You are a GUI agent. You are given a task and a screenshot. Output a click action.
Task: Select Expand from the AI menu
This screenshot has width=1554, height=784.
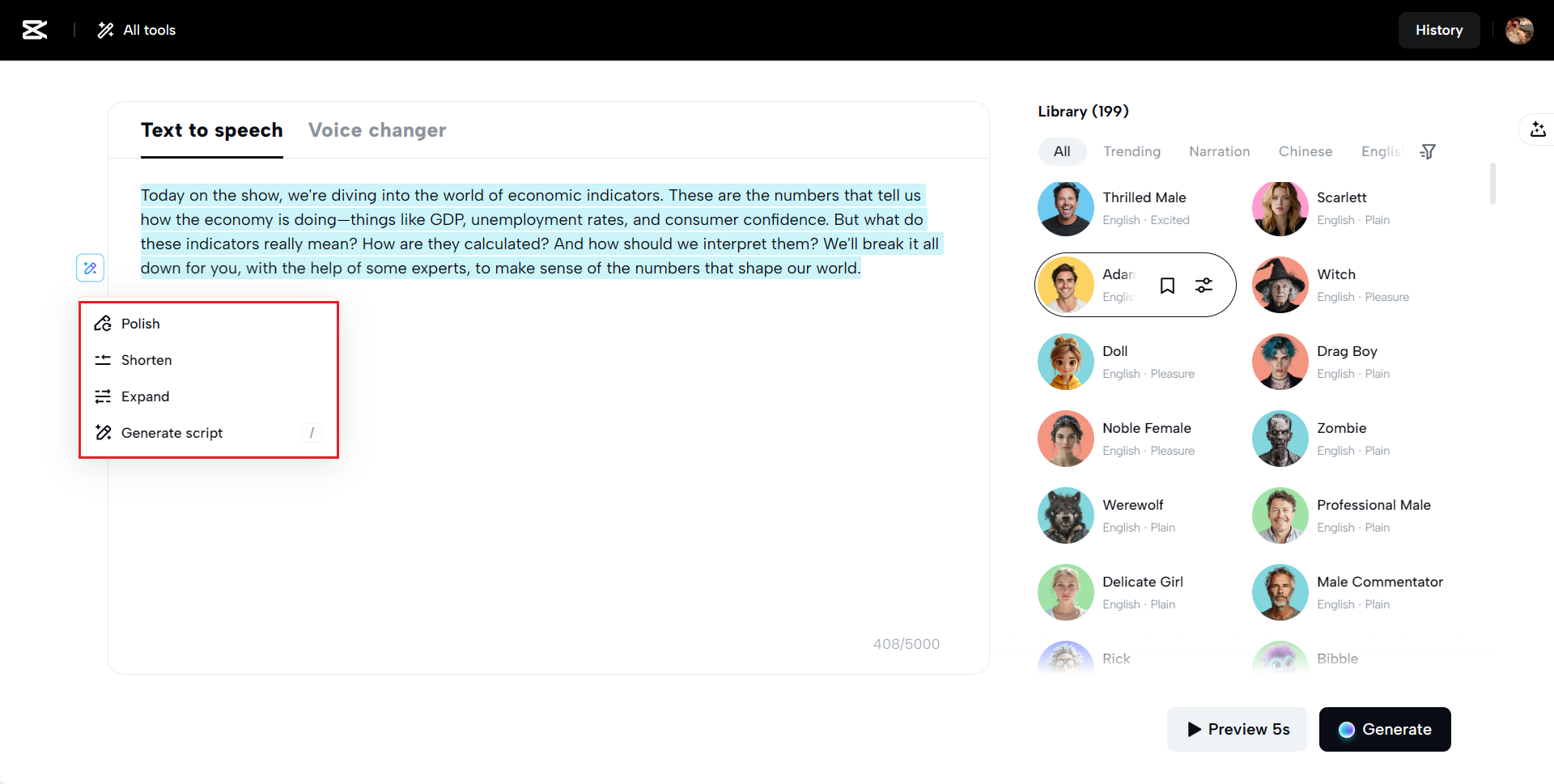[146, 396]
